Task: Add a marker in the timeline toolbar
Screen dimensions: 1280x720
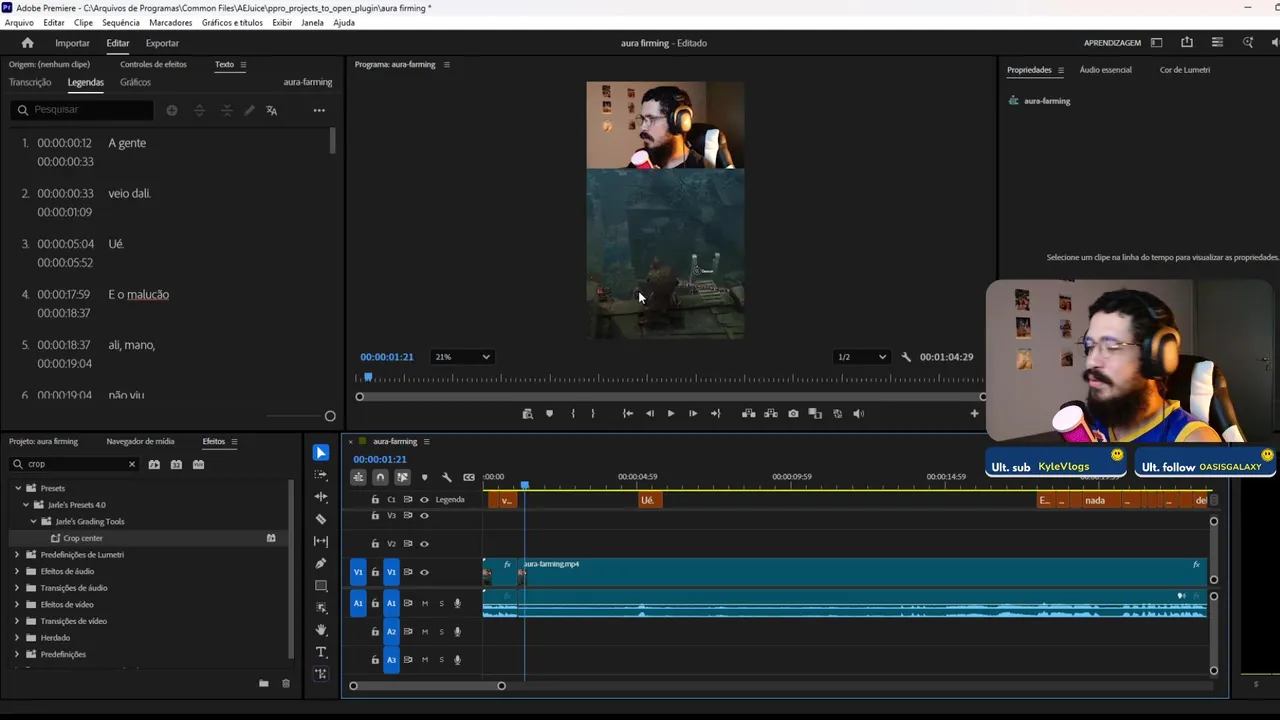Action: [x=425, y=478]
